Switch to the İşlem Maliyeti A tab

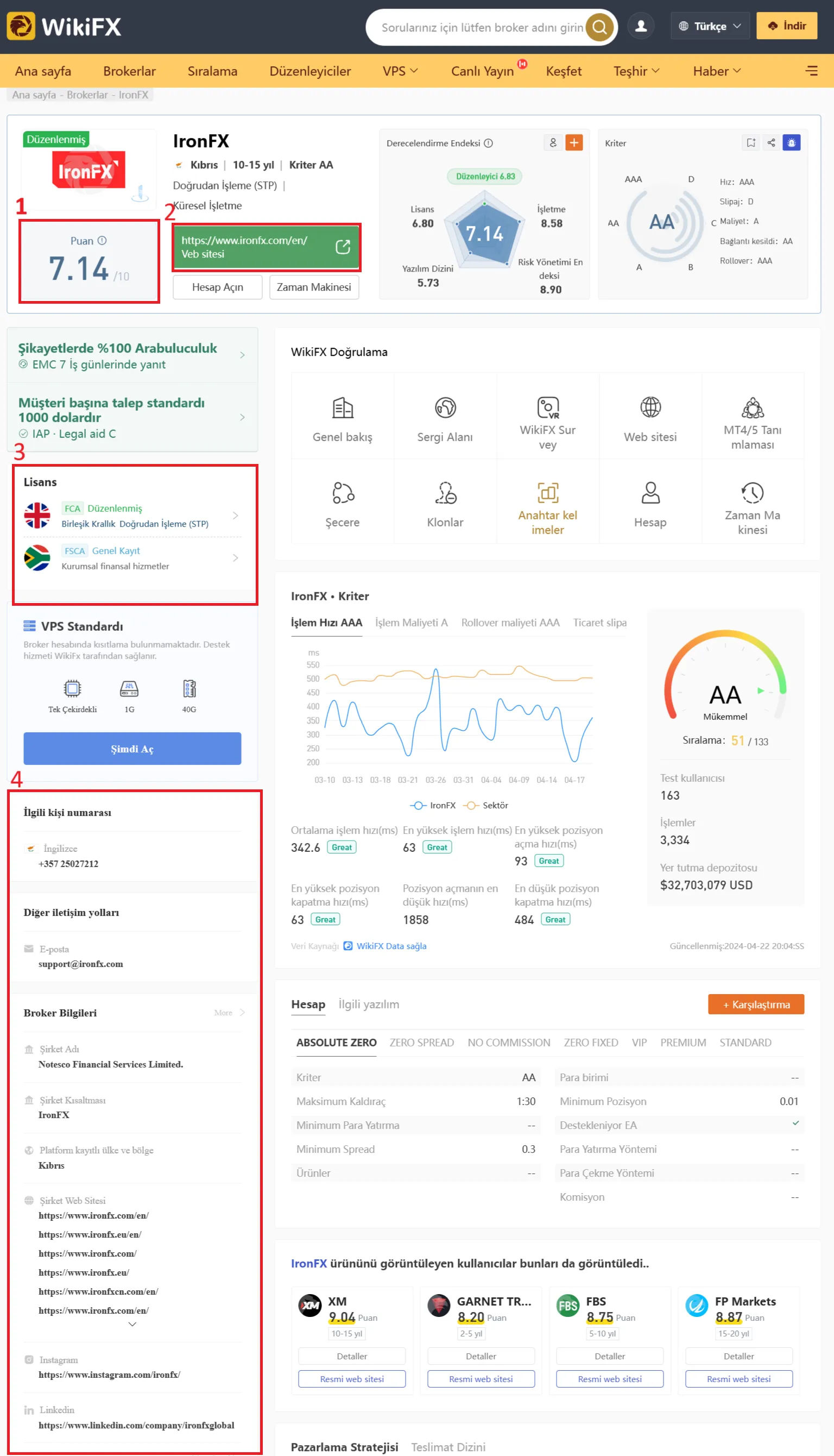[x=411, y=622]
